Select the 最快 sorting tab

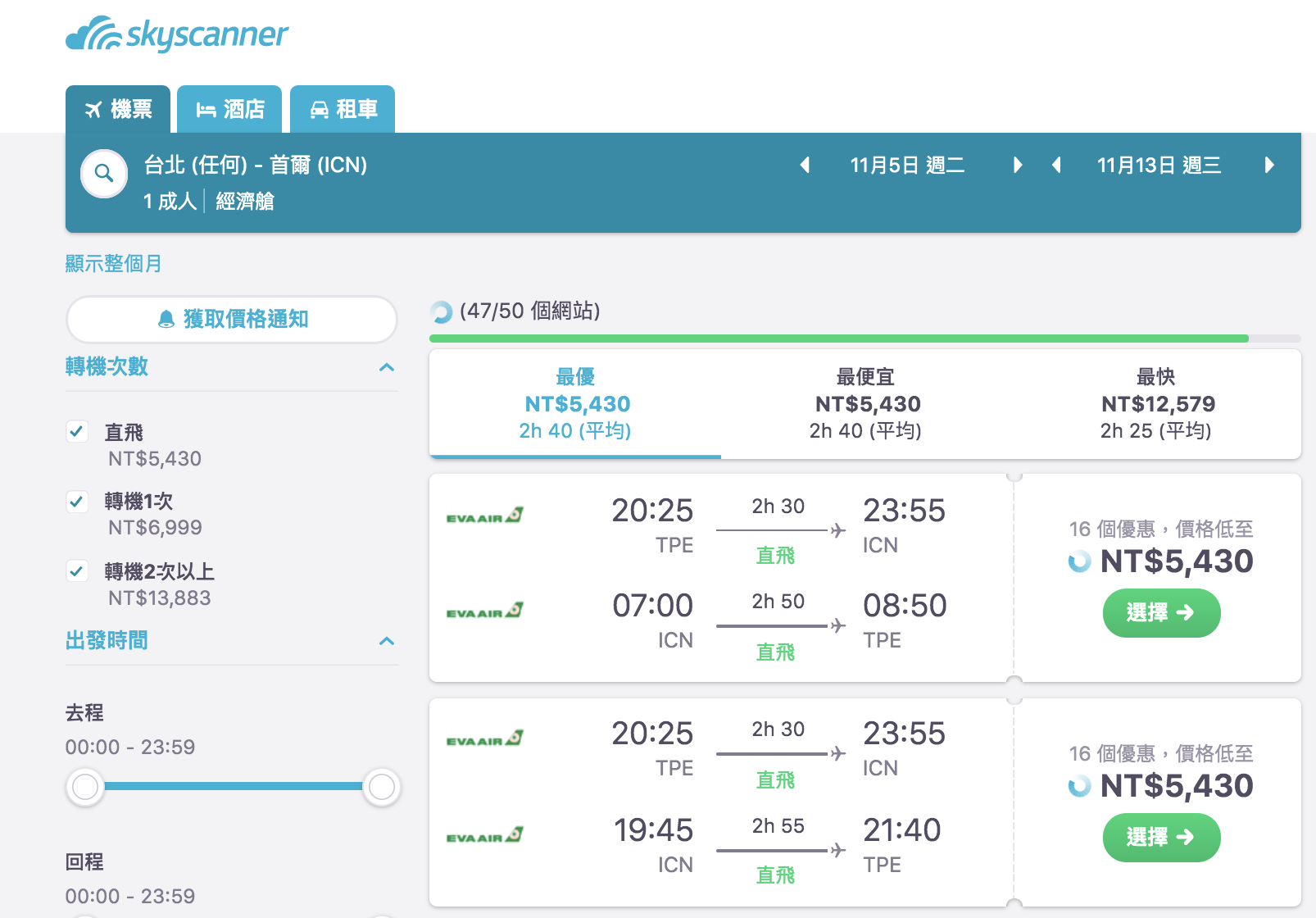tap(1156, 403)
